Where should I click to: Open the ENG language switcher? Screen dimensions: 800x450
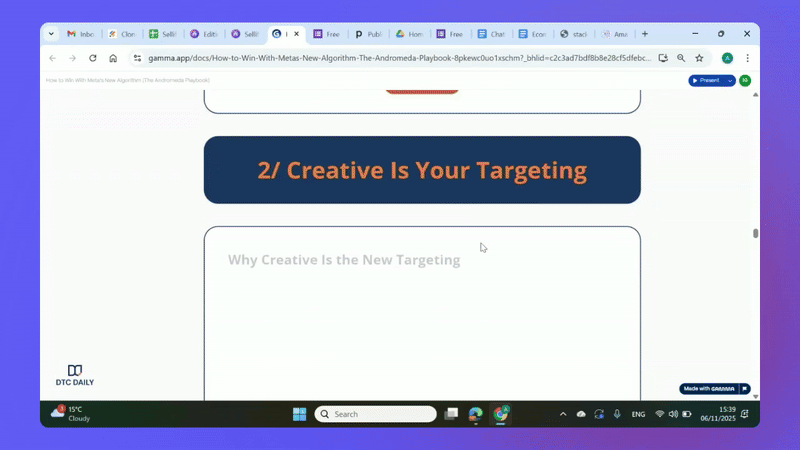coord(638,414)
